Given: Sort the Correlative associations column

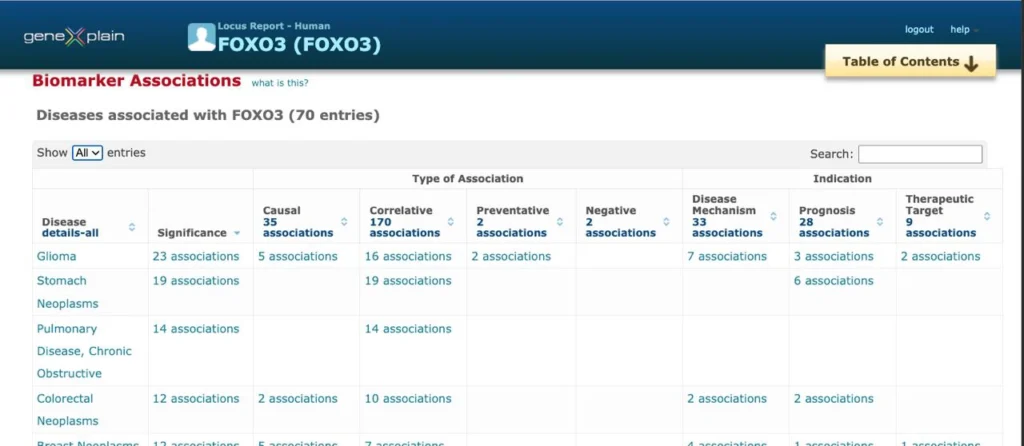Looking at the screenshot, I should pos(452,222).
